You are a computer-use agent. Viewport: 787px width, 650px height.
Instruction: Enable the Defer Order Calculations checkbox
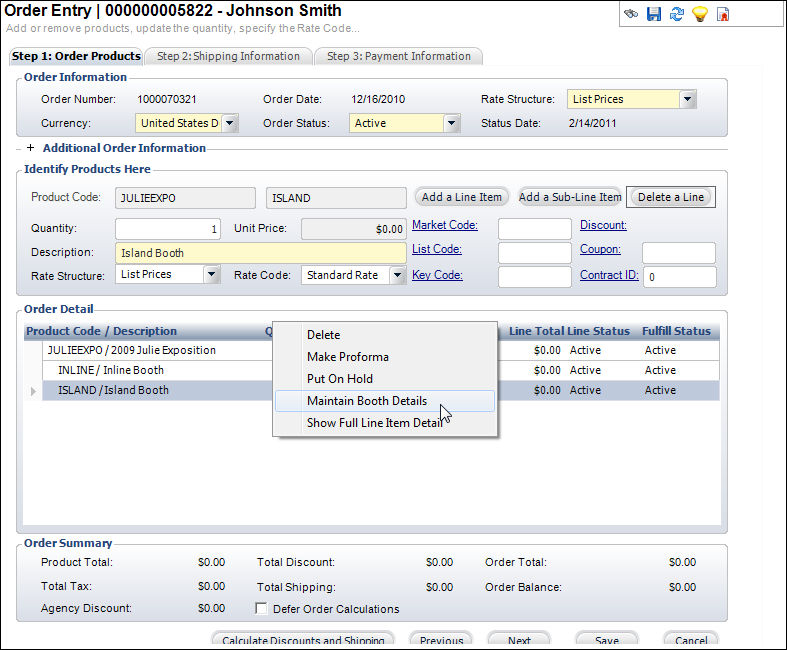pos(262,609)
